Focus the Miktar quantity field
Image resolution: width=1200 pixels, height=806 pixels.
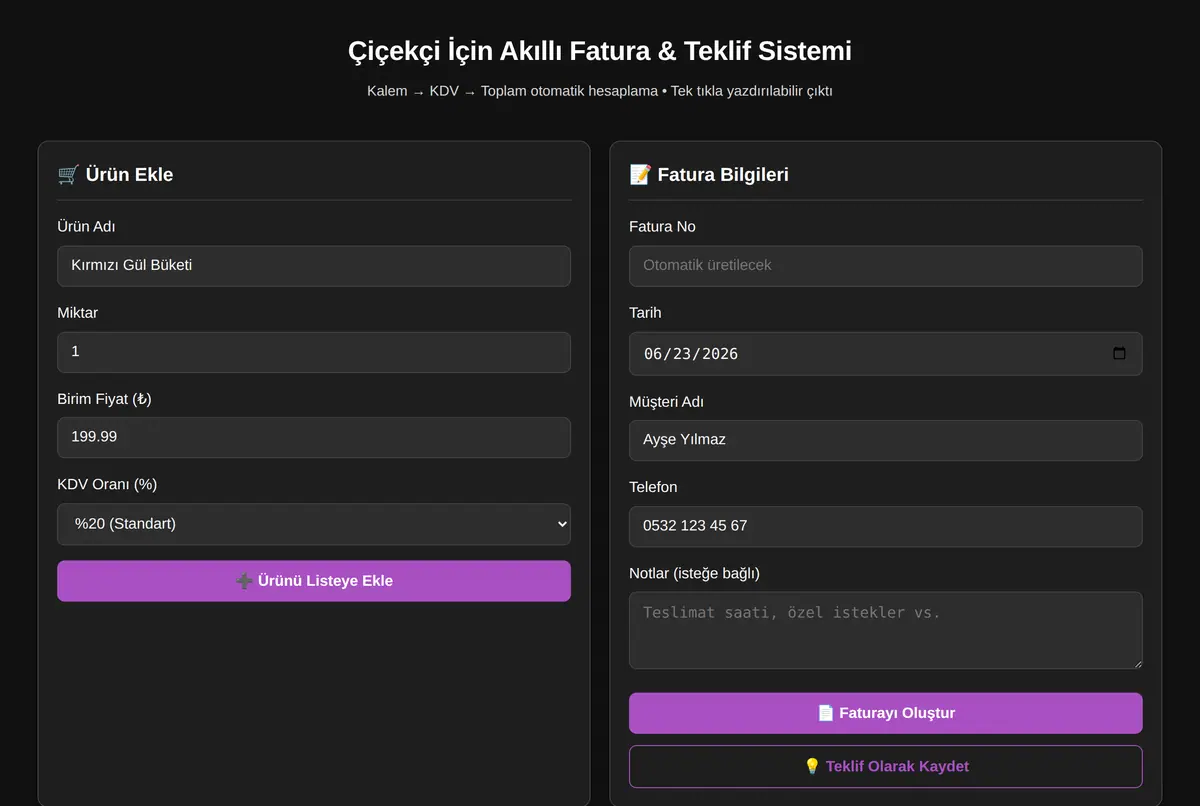pyautogui.click(x=314, y=352)
